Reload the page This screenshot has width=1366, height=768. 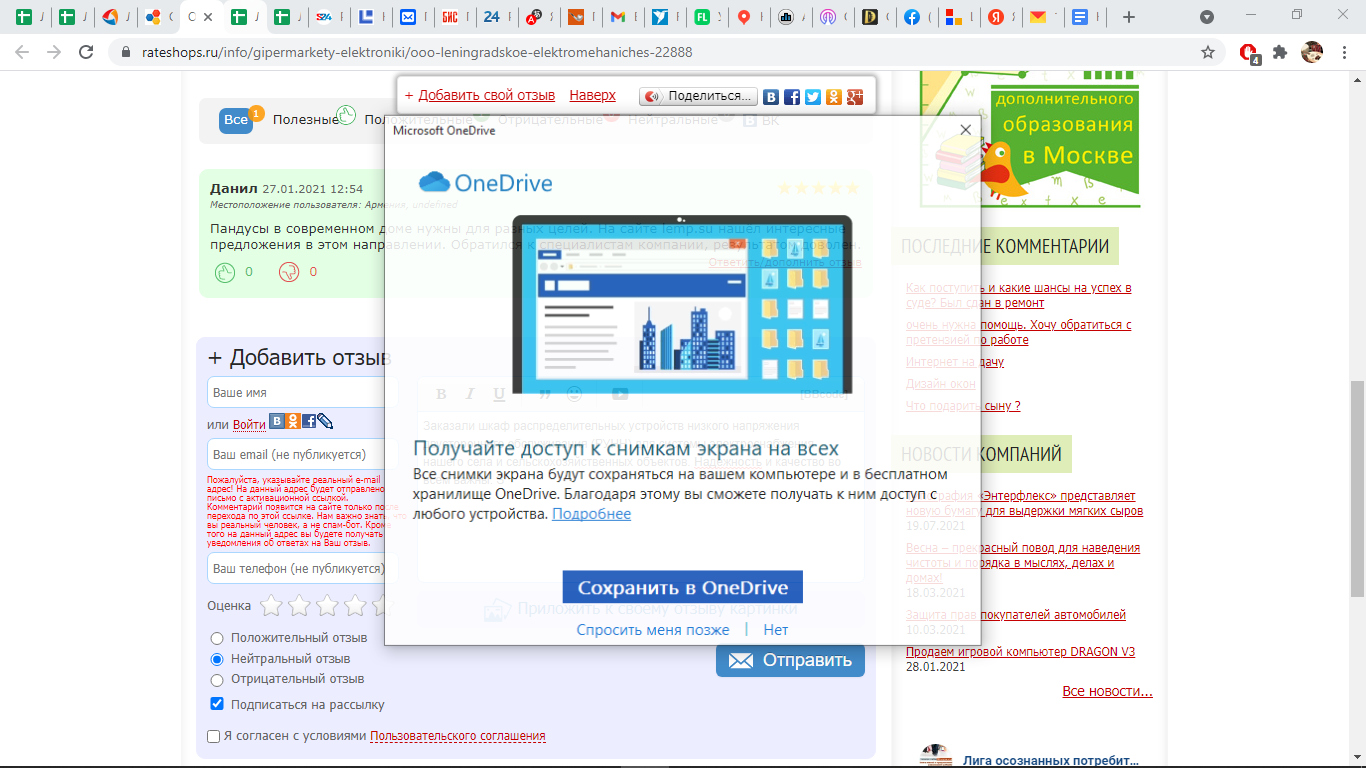pyautogui.click(x=86, y=52)
